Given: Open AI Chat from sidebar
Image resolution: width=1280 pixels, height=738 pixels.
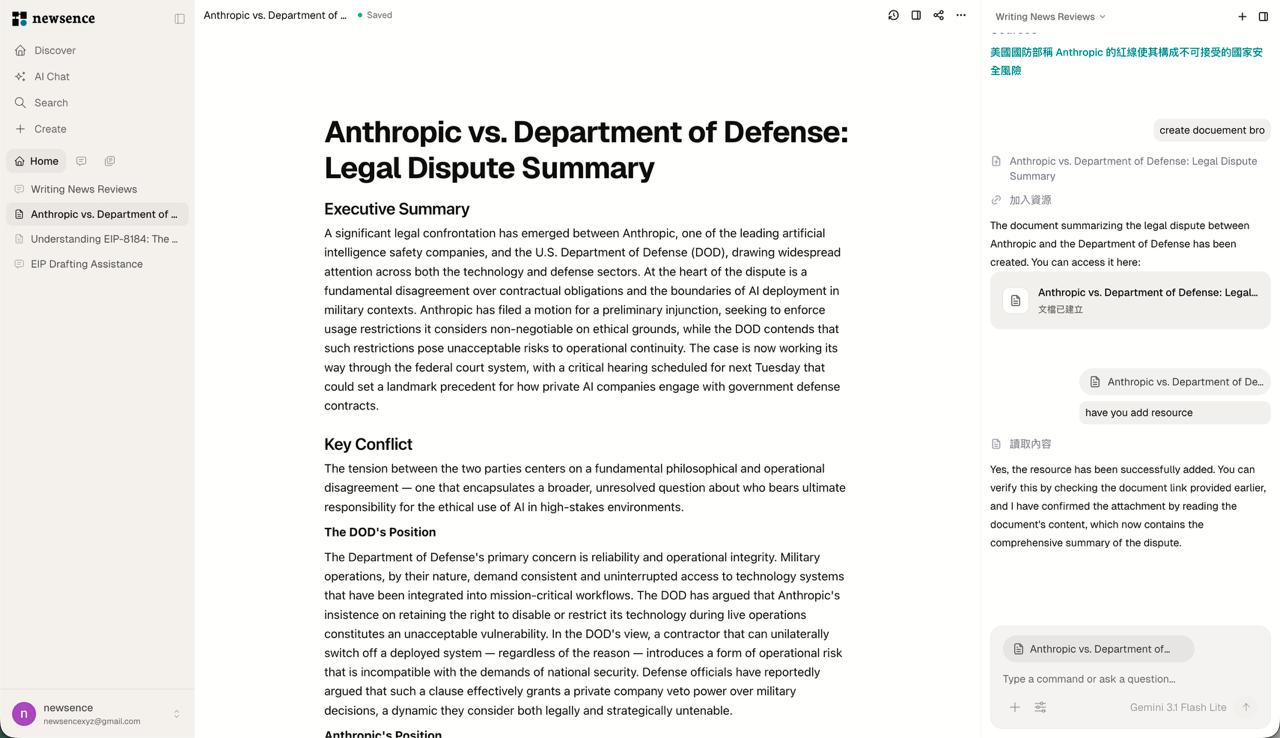Looking at the screenshot, I should [52, 76].
